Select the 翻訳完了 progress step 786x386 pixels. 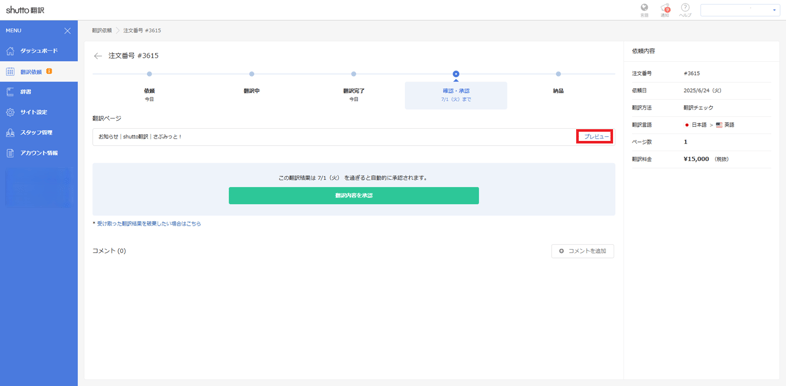point(353,91)
